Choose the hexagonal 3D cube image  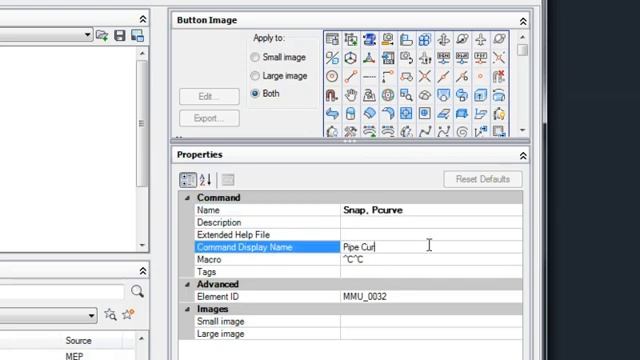[x=351, y=58]
